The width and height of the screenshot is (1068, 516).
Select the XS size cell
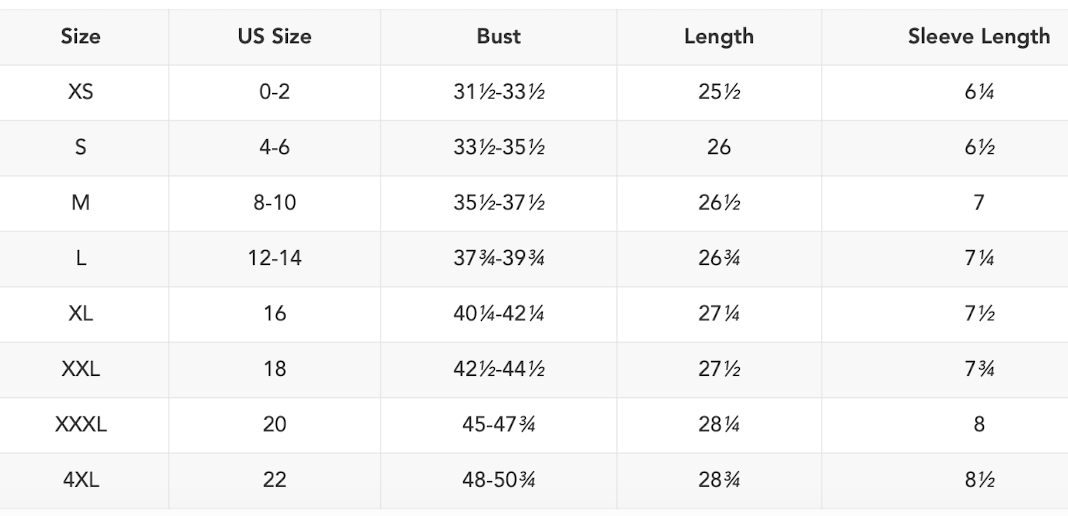80,92
